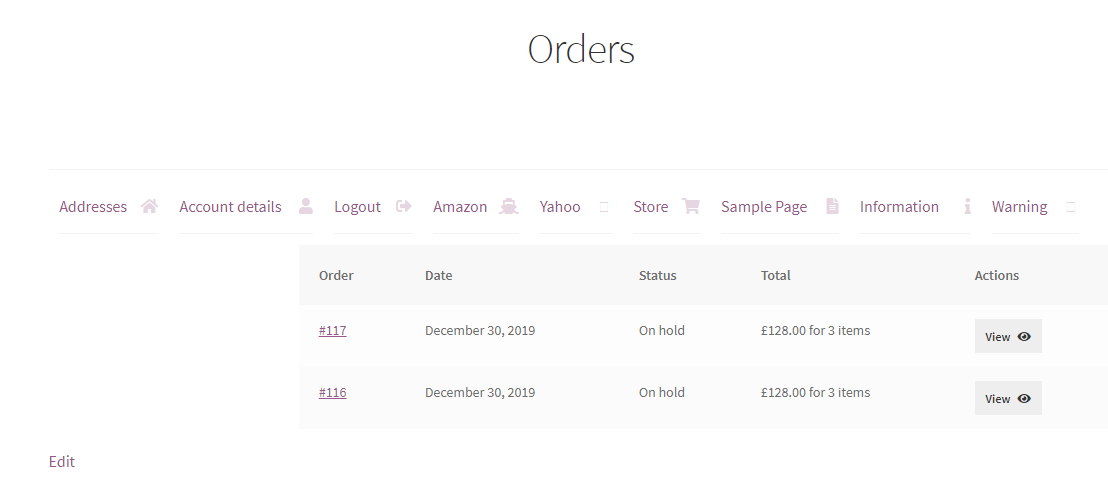Navigate to the Store page
The height and width of the screenshot is (501, 1108).
click(x=650, y=207)
